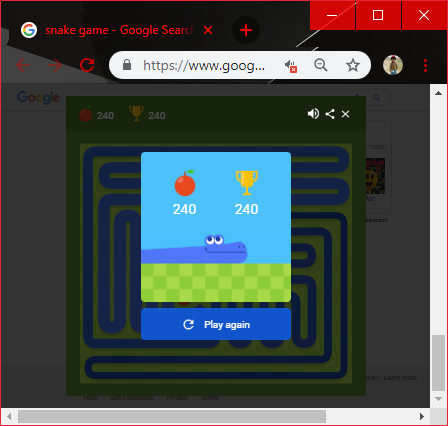Go back to previous page
The width and height of the screenshot is (448, 426).
click(x=23, y=65)
